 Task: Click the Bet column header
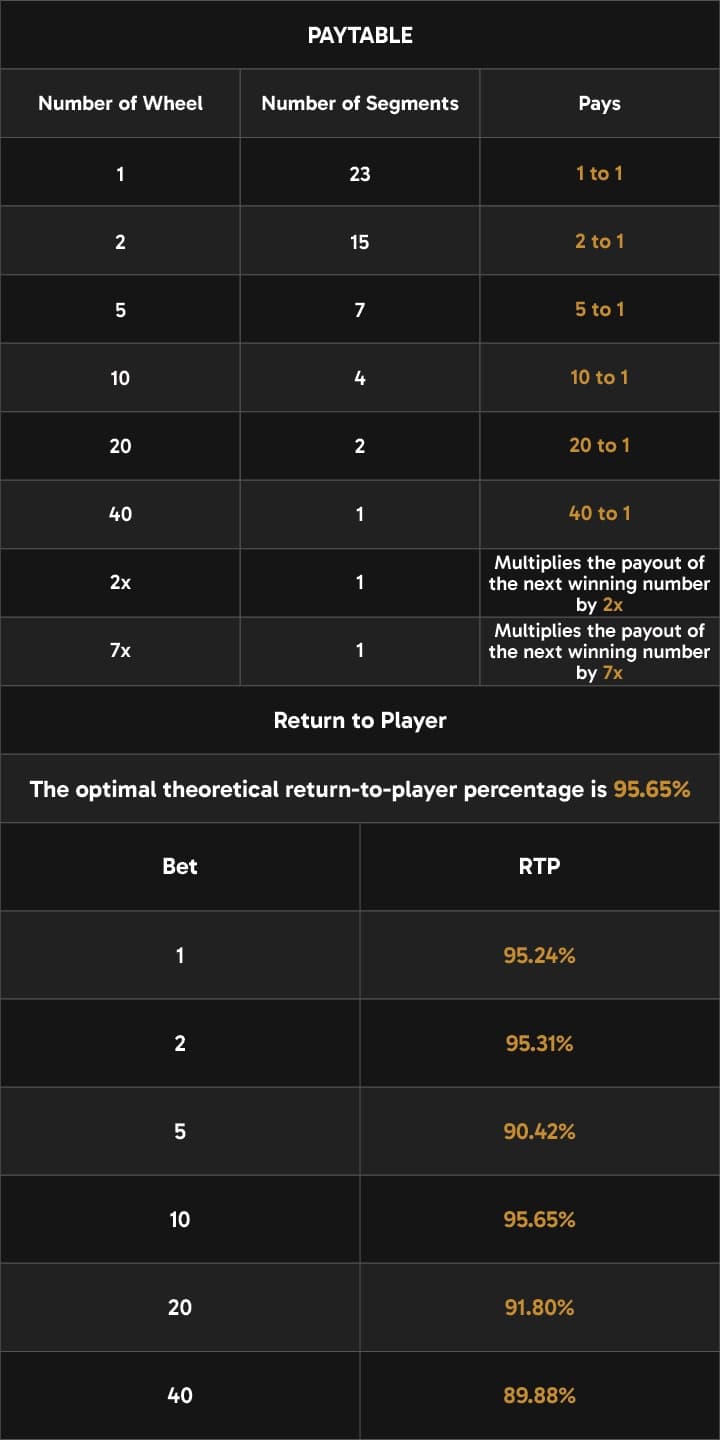pos(180,866)
